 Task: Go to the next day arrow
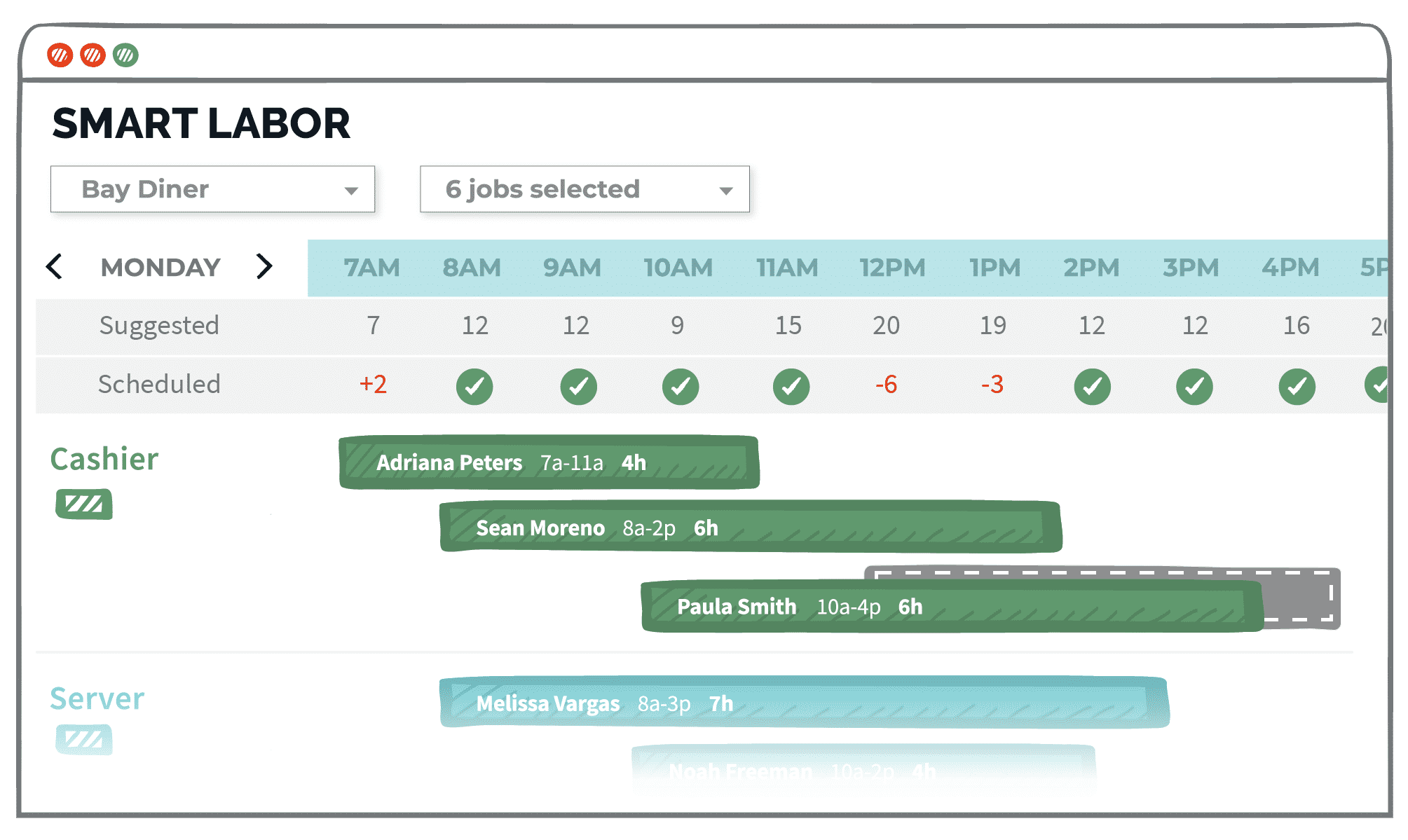[264, 267]
